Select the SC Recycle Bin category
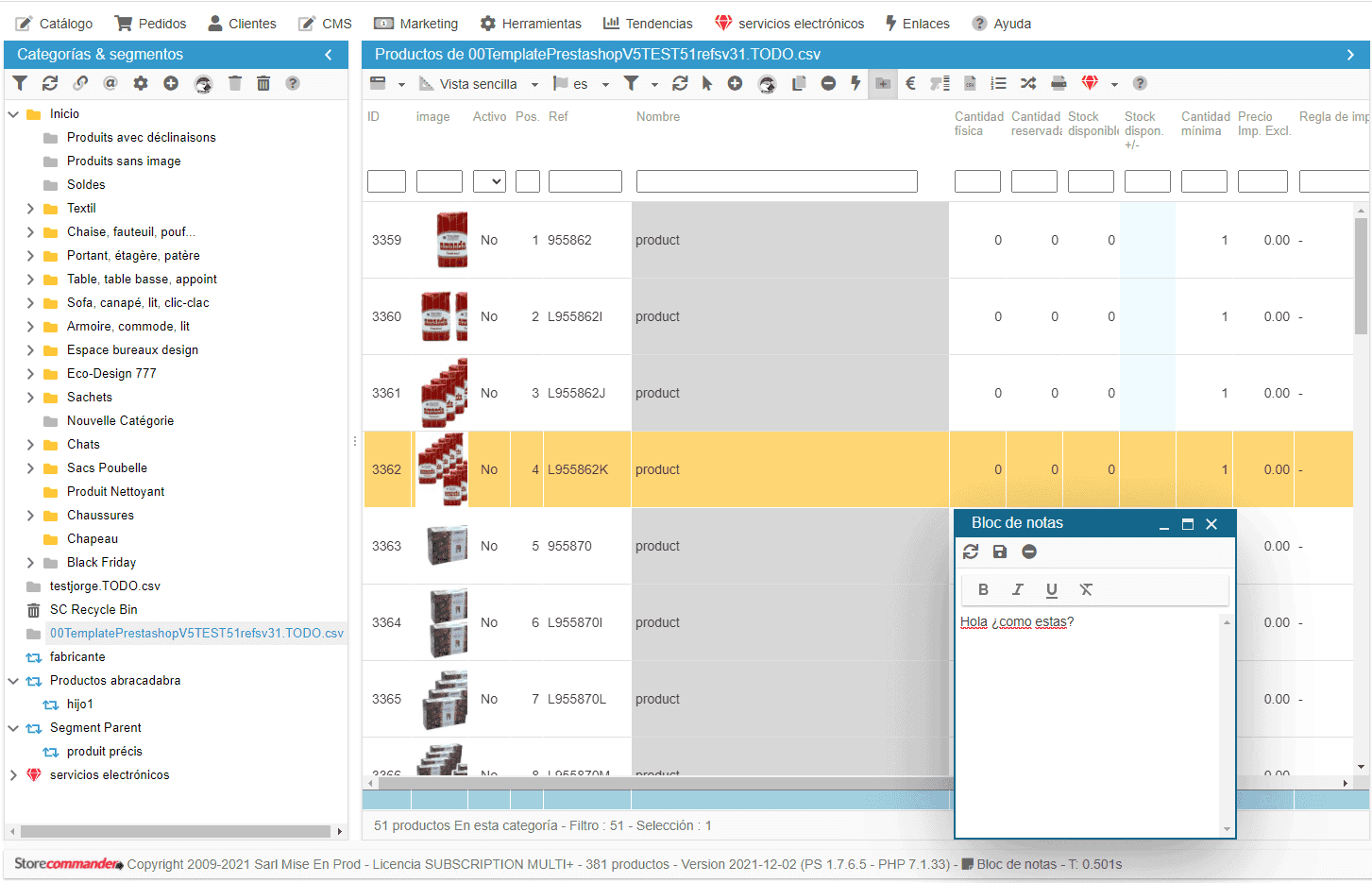The height and width of the screenshot is (883, 1372). pos(93,610)
